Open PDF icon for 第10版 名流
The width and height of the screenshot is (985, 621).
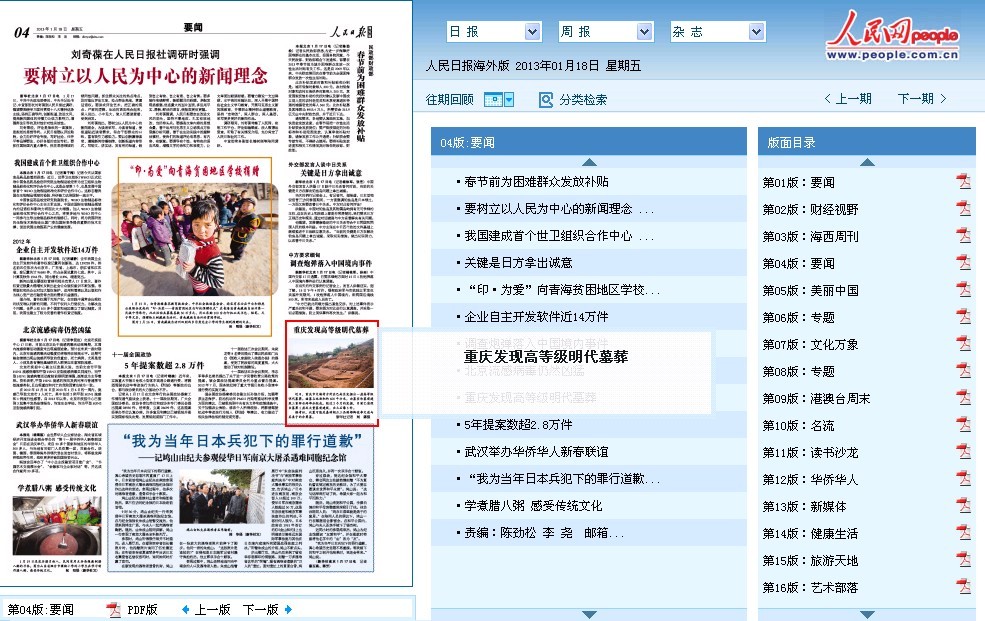(x=963, y=424)
